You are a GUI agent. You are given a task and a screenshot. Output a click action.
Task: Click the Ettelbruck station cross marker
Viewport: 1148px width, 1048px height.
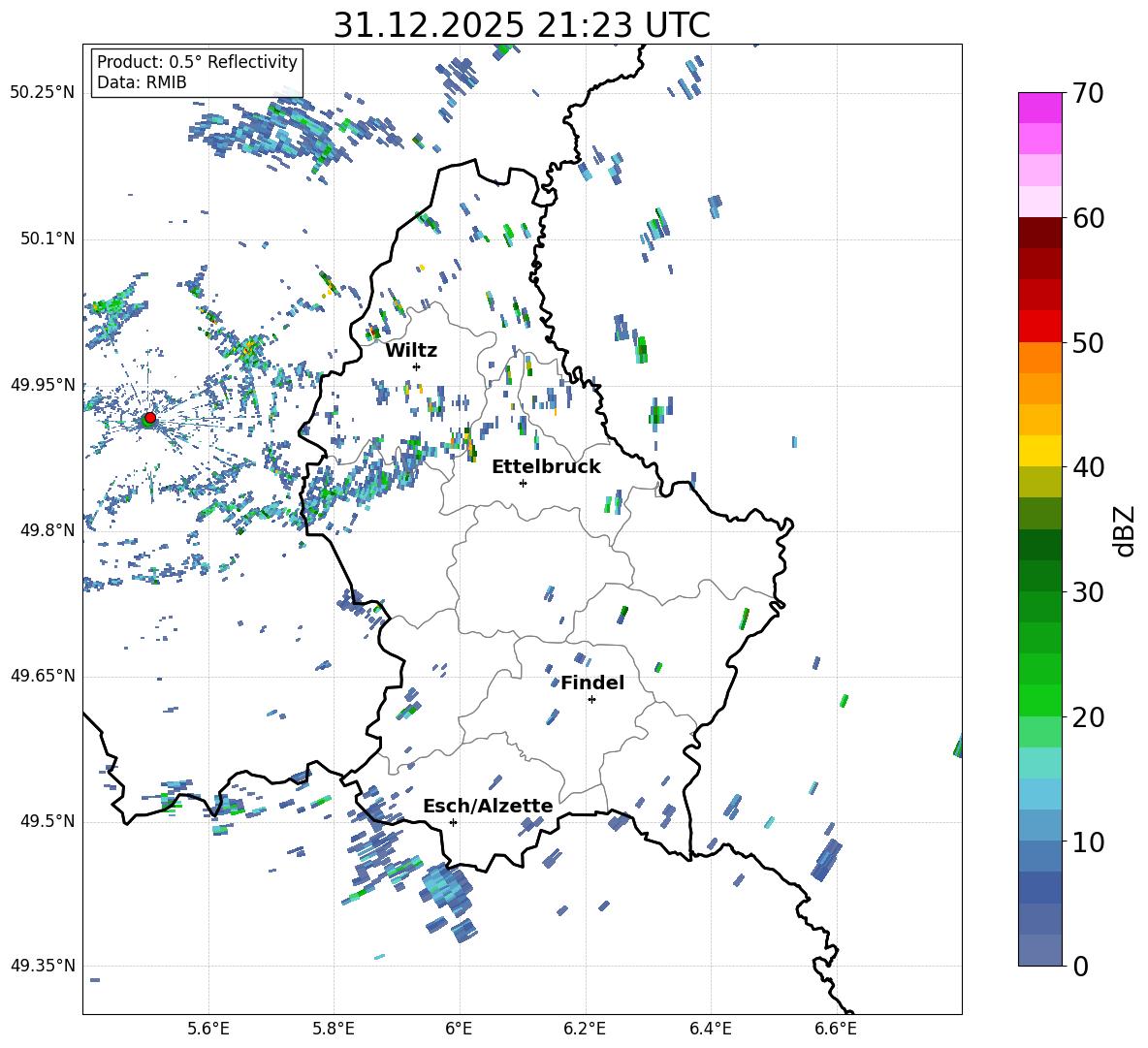tap(524, 483)
